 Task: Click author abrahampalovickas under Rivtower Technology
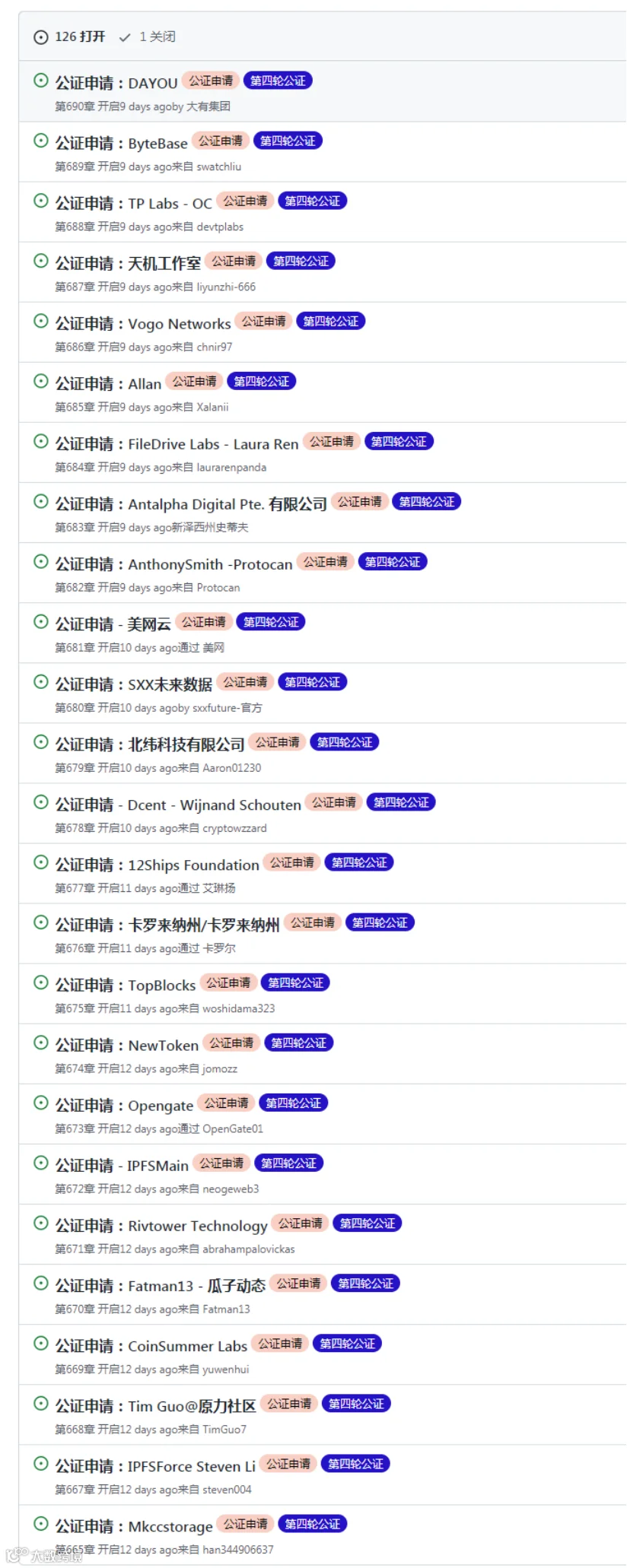[249, 1249]
